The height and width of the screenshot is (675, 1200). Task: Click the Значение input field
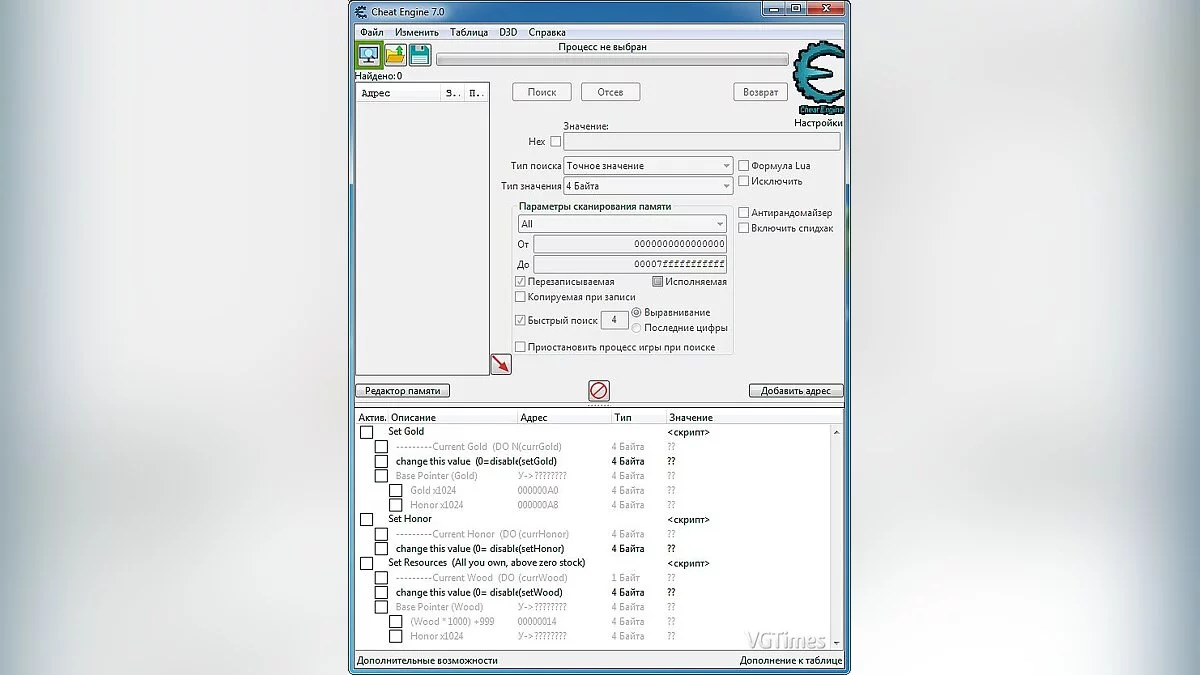point(702,142)
